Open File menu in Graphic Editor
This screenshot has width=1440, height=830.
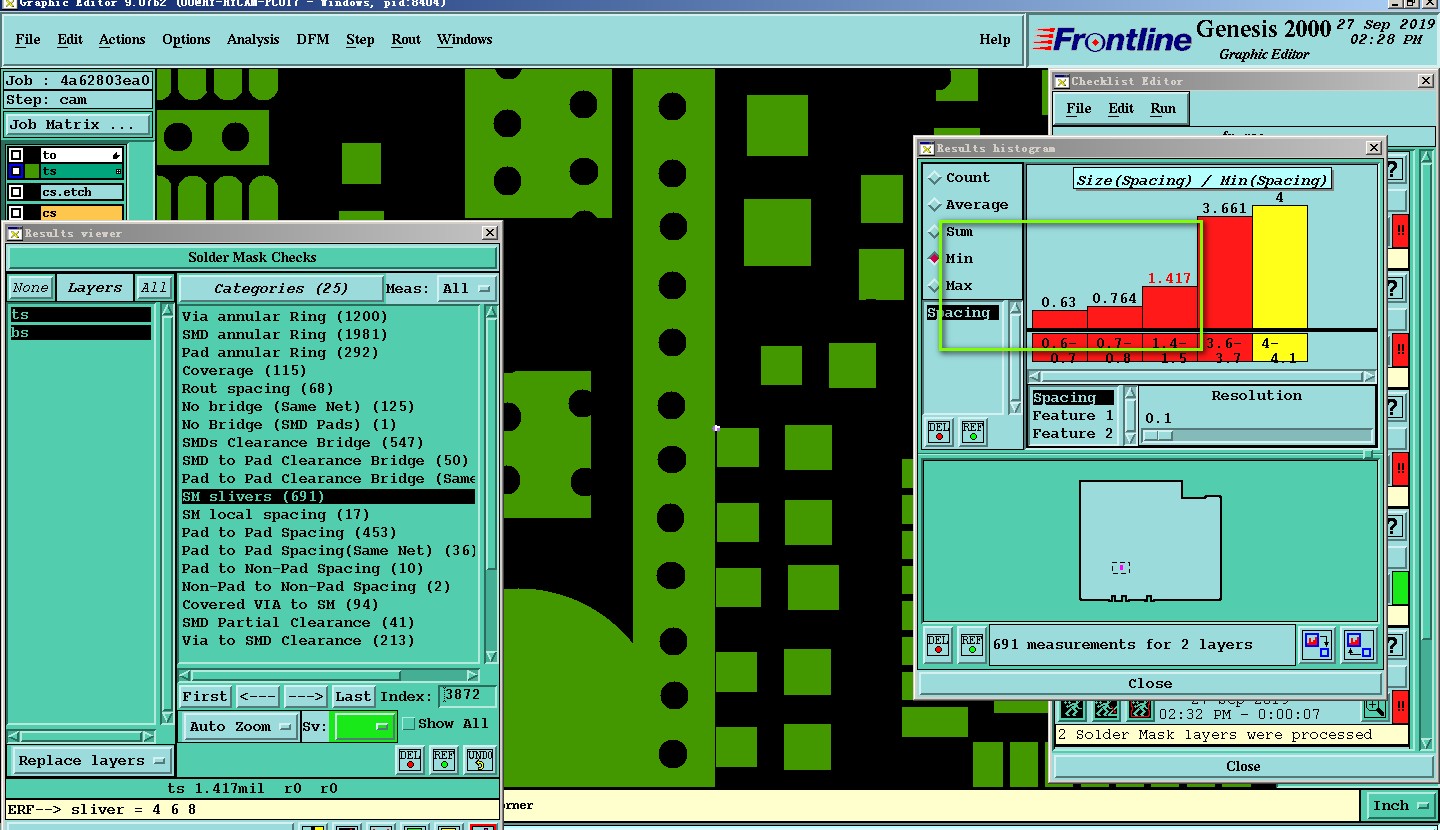click(x=28, y=39)
